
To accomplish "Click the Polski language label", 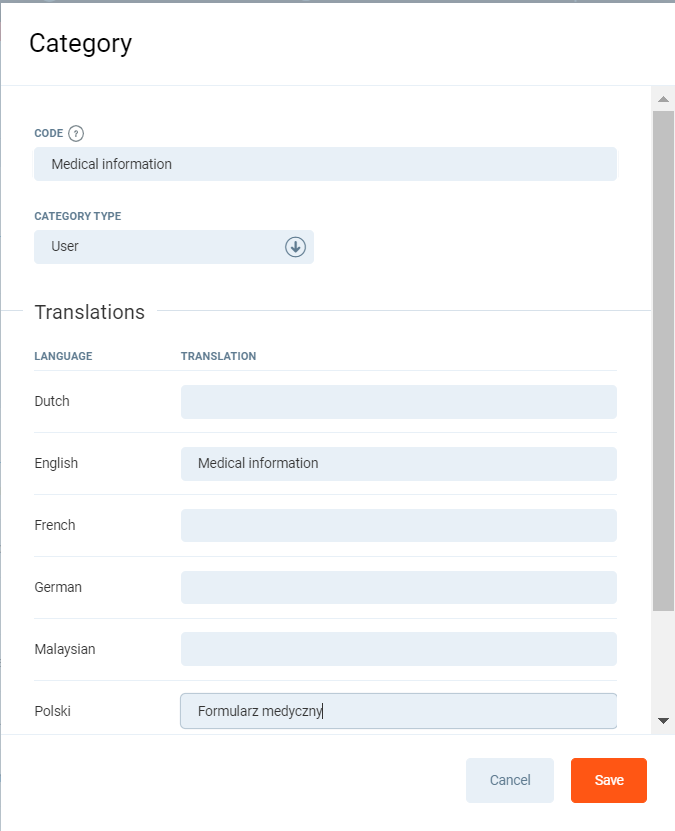I will coord(52,712).
